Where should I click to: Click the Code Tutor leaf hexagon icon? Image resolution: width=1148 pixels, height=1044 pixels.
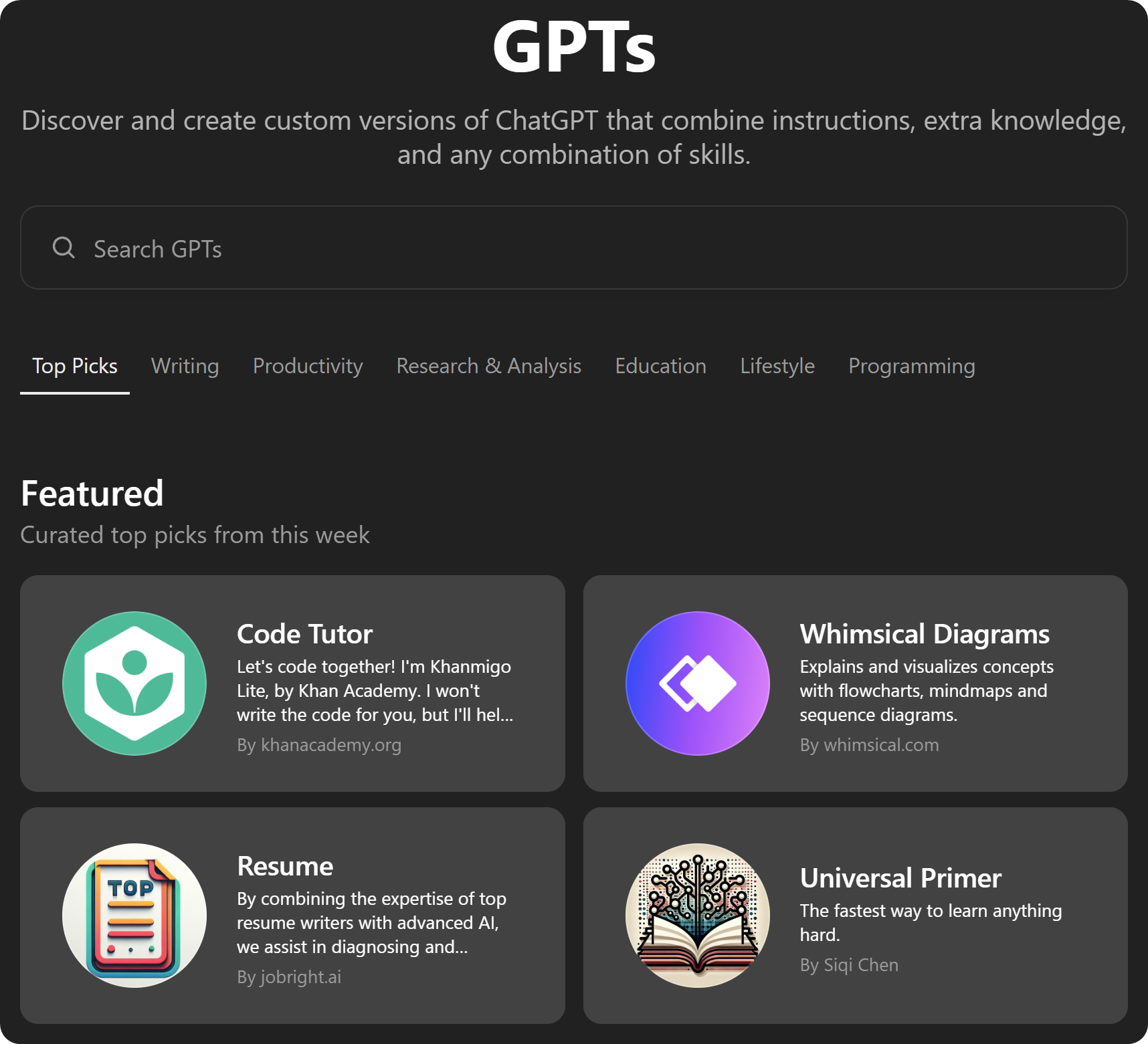tap(134, 684)
